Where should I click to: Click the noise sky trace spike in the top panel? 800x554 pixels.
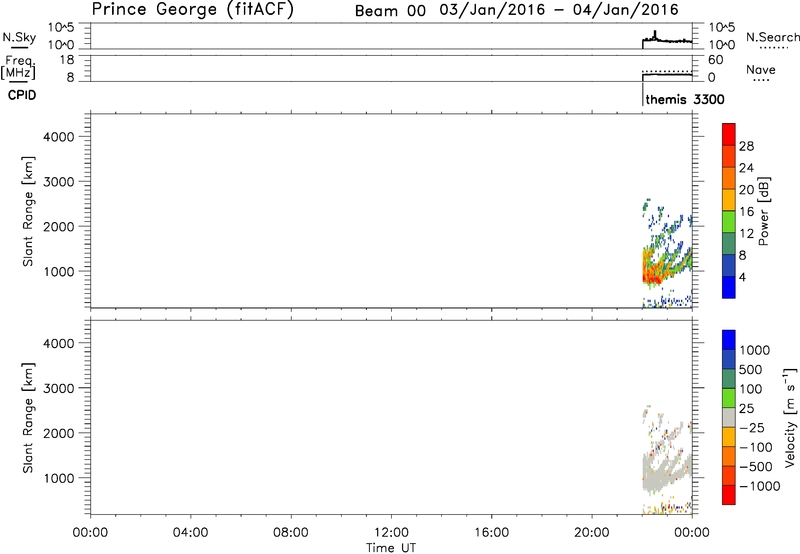coord(655,34)
